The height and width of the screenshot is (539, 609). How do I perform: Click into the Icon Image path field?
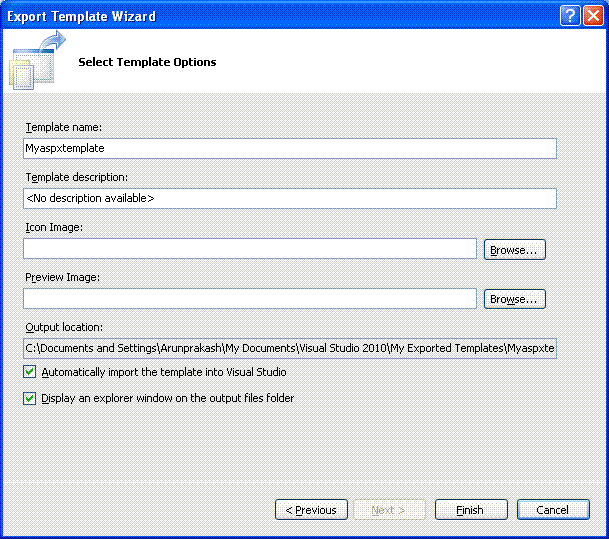click(x=250, y=249)
